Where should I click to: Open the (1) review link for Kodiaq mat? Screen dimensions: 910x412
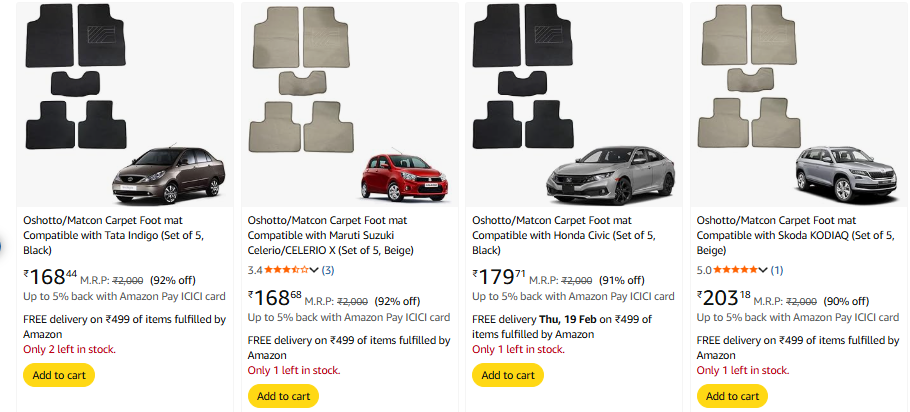[777, 270]
